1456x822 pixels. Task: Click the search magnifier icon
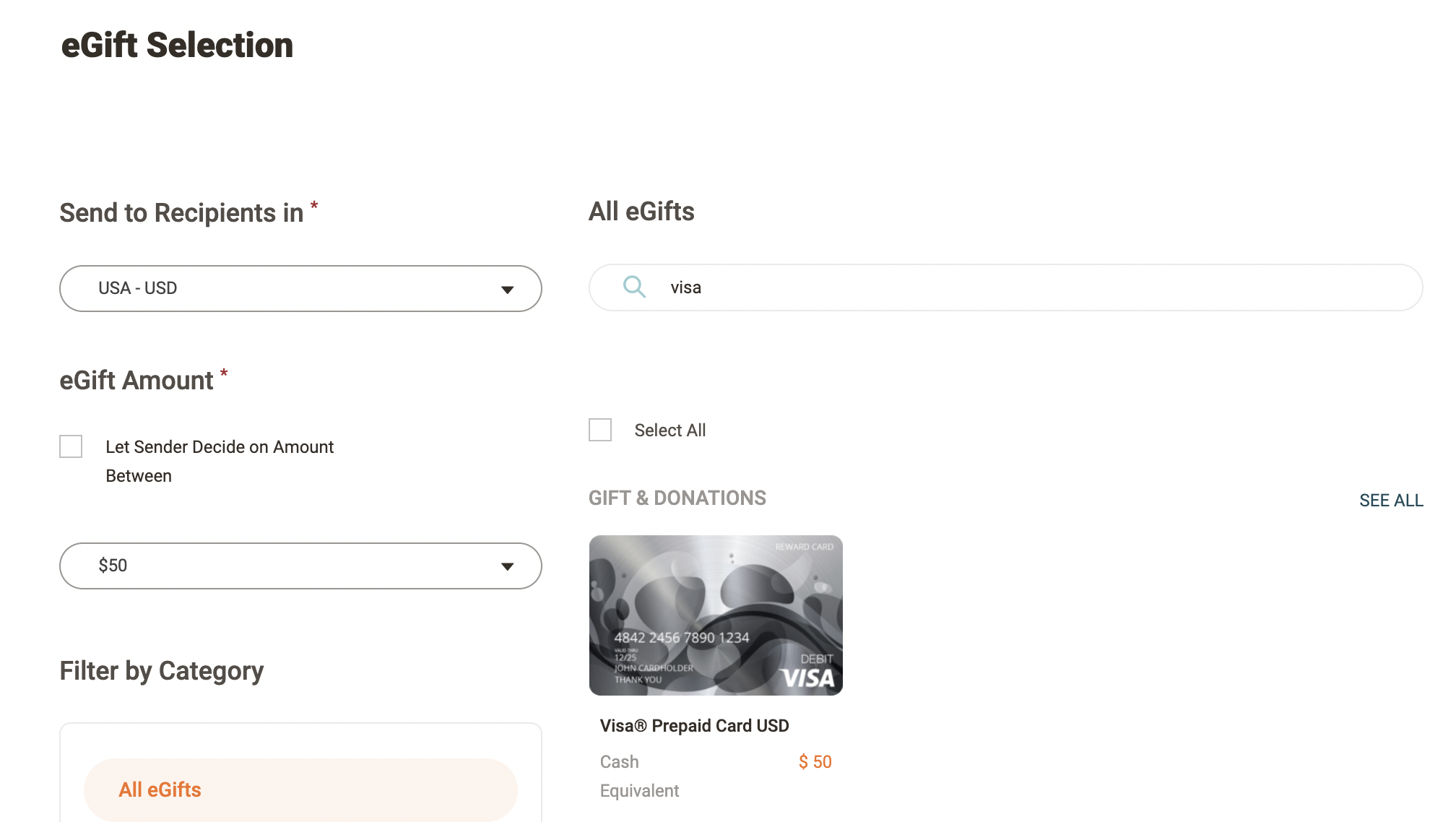tap(634, 287)
